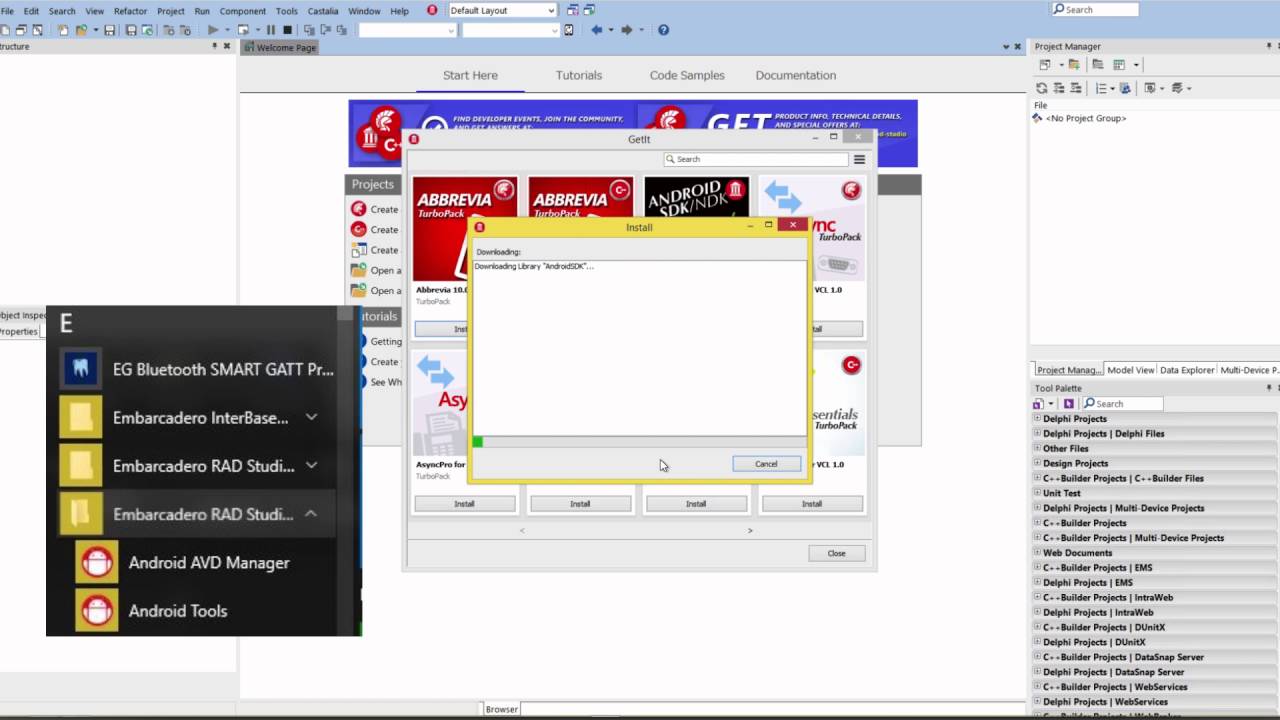This screenshot has height=720, width=1280.
Task: Select the Data Explorer tab
Action: (x=1187, y=370)
